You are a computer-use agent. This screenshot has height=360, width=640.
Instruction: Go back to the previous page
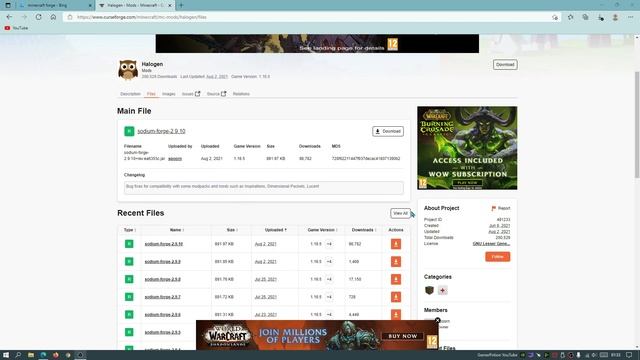(9, 17)
